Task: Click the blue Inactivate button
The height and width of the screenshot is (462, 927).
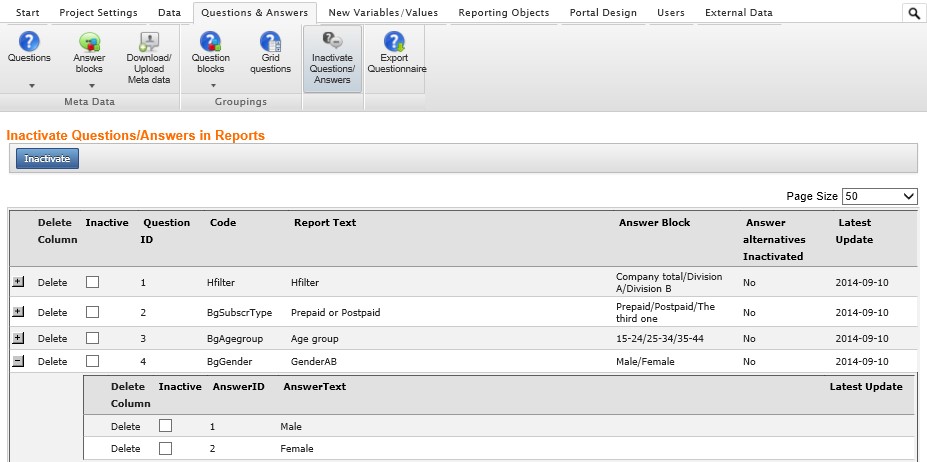Action: (x=47, y=159)
